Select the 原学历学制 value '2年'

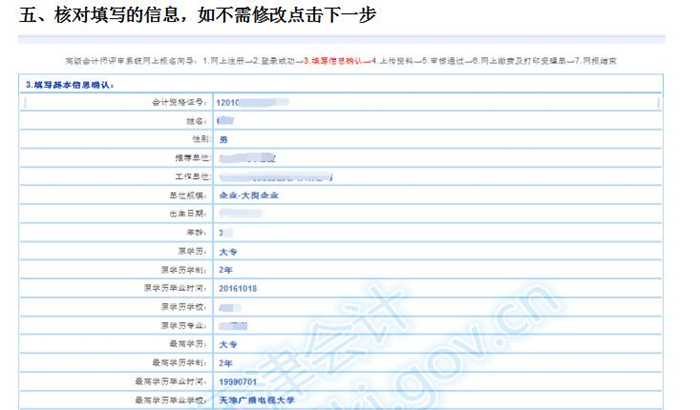click(x=225, y=269)
